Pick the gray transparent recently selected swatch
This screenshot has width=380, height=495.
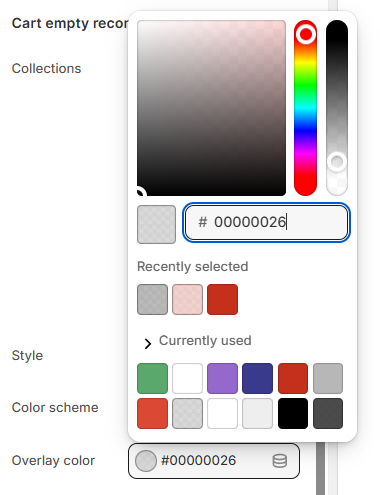(152, 299)
